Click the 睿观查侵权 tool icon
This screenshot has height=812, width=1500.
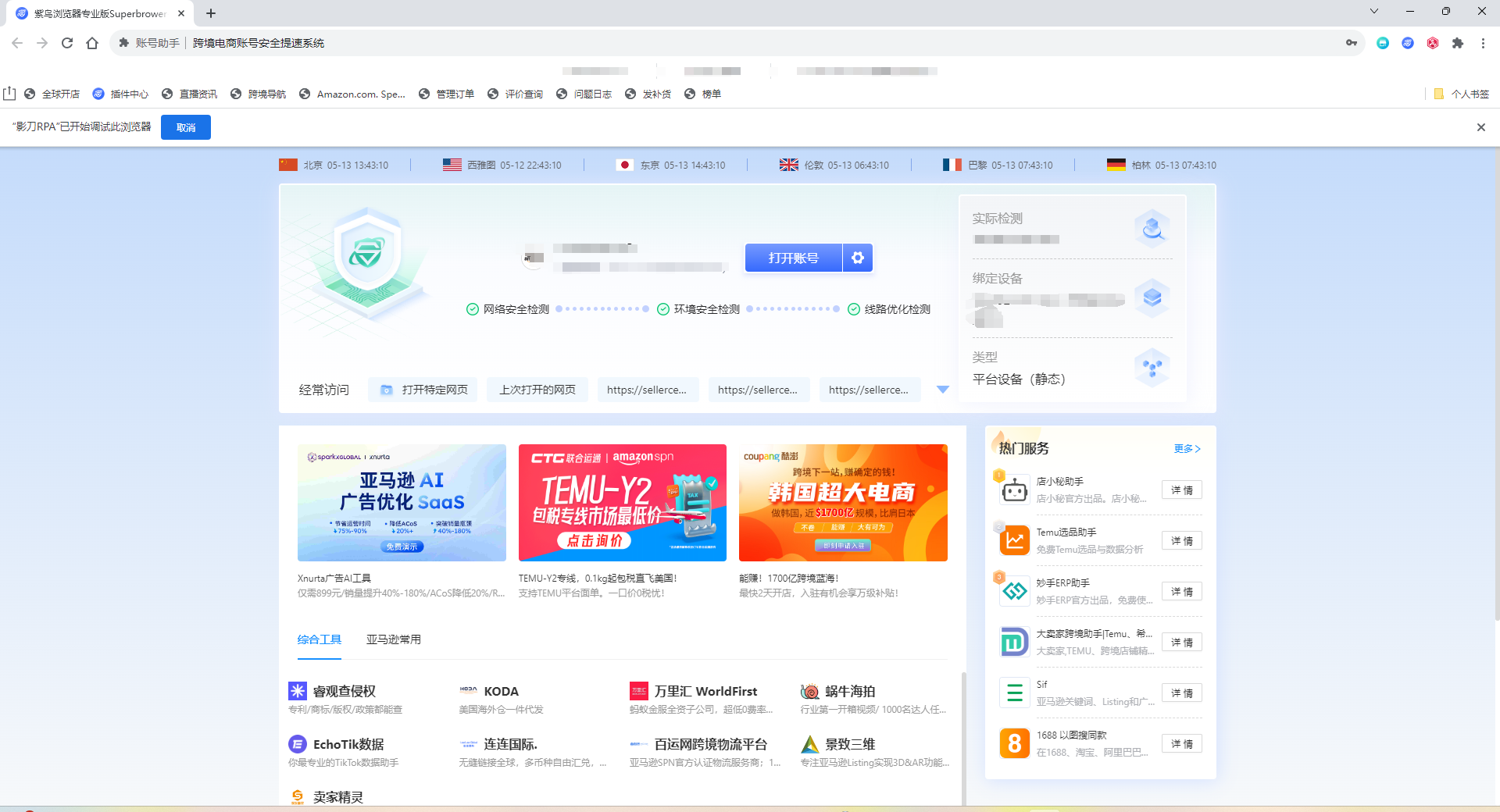(298, 691)
